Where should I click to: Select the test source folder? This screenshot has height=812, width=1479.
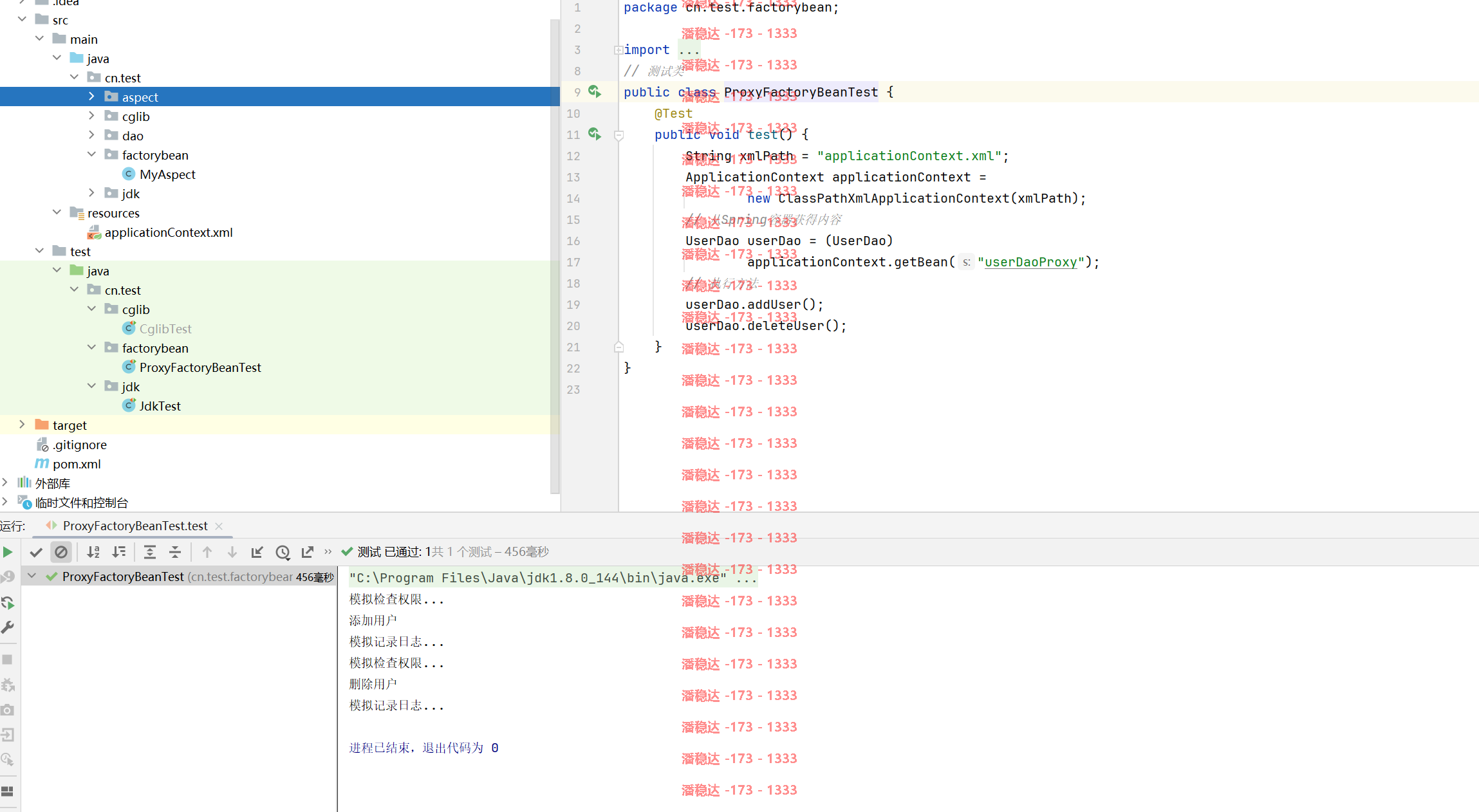pyautogui.click(x=80, y=252)
